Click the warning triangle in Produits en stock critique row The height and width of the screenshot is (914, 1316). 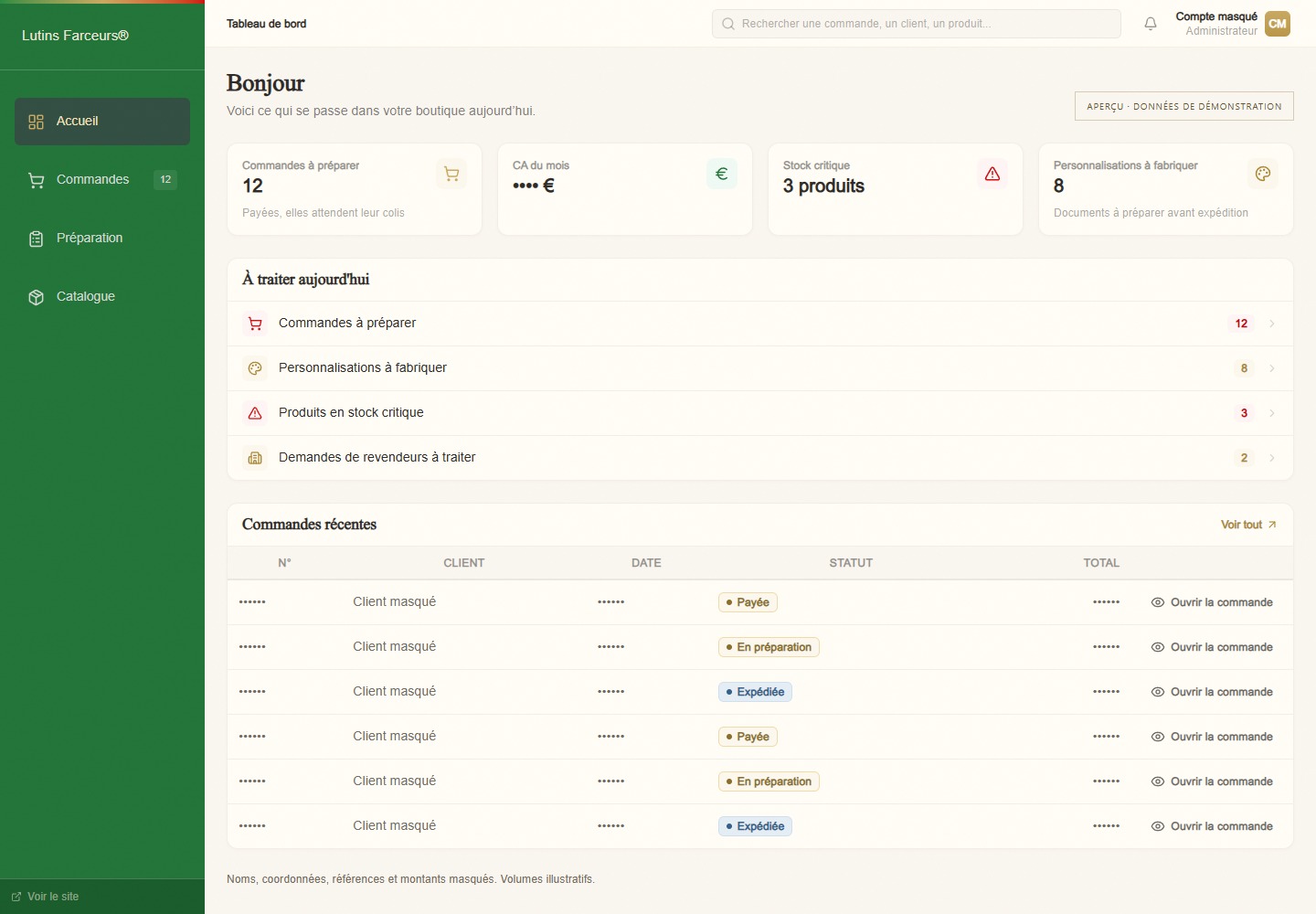coord(255,413)
